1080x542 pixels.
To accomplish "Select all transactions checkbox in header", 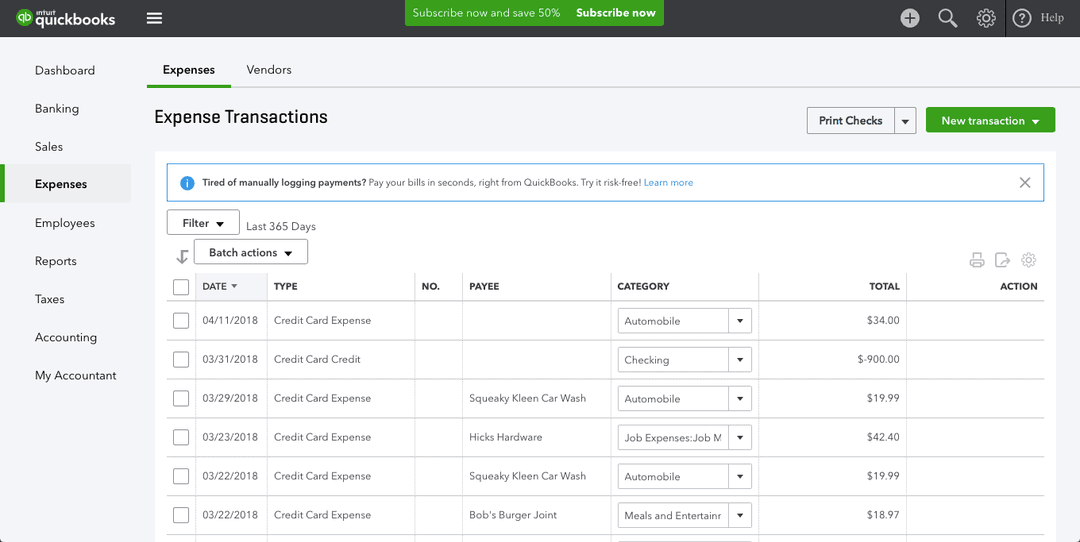I will tap(181, 286).
